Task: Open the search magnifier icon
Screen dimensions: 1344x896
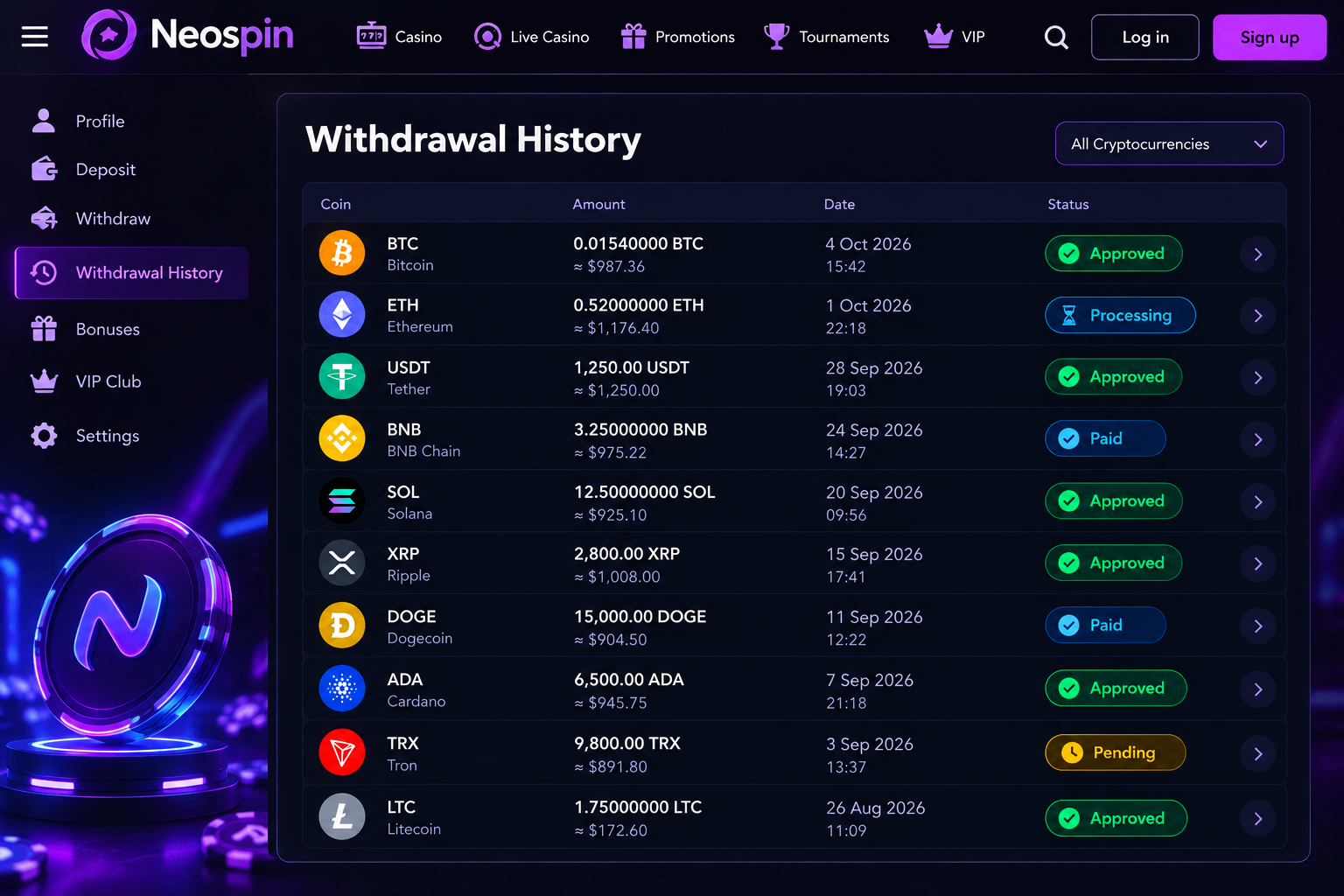Action: 1056,37
